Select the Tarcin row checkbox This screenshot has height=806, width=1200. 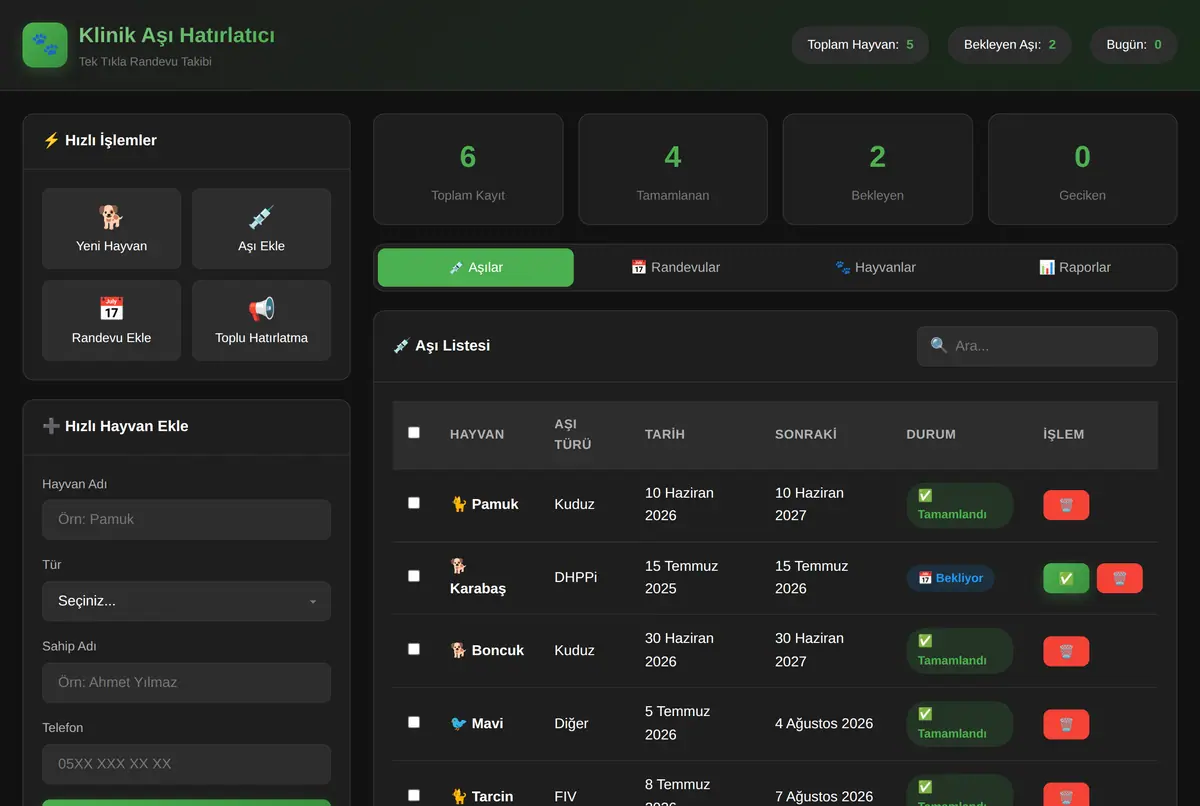pyautogui.click(x=414, y=795)
